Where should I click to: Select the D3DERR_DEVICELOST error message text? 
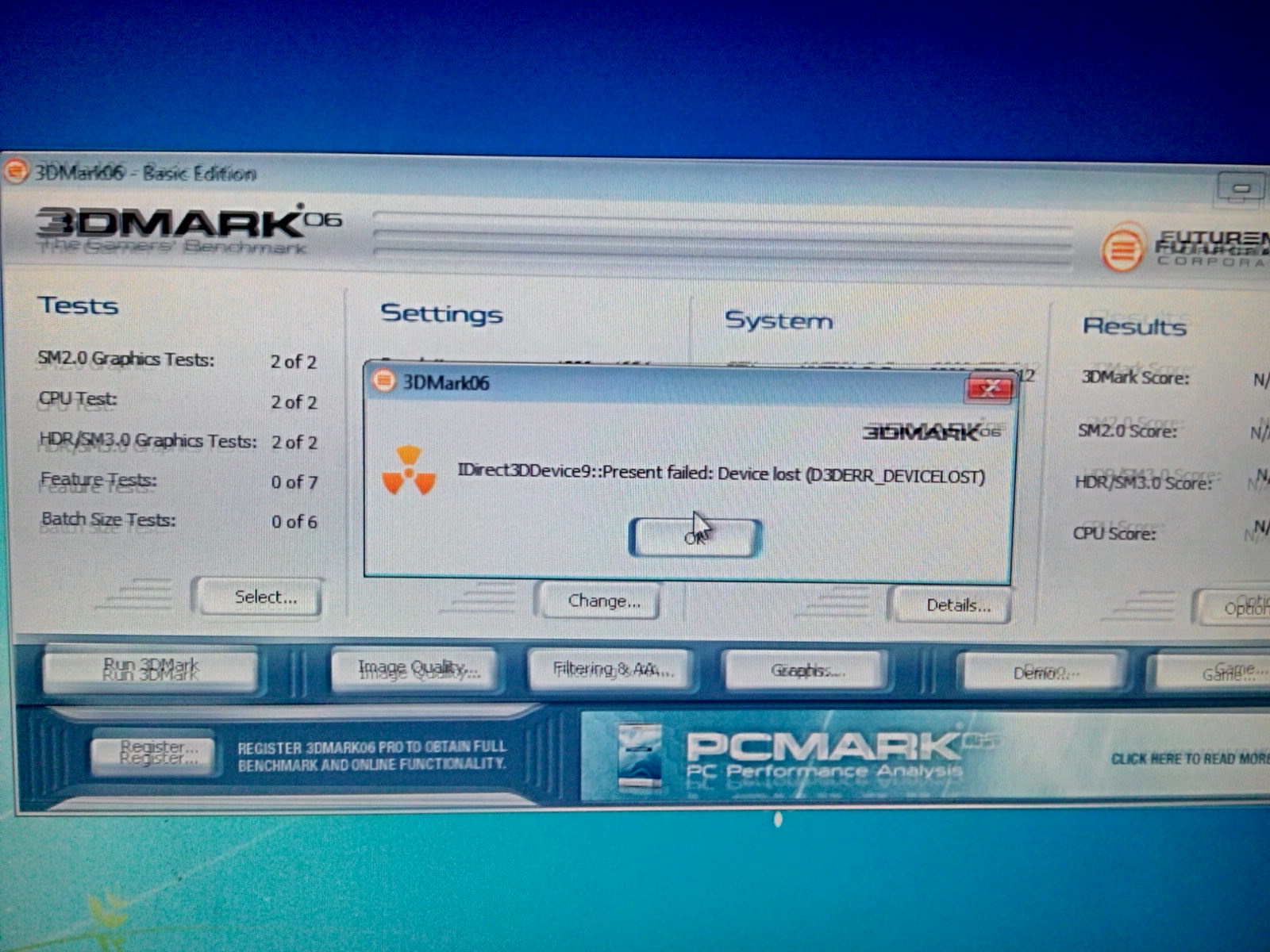(x=721, y=474)
